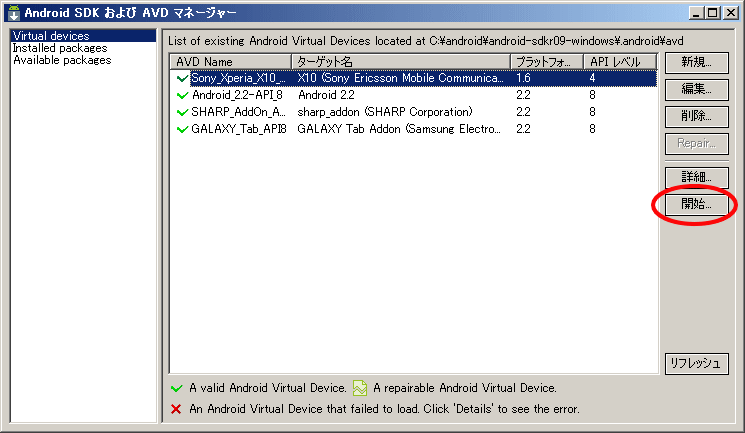Viewport: 745px width, 433px height.
Task: Sort by the ターゲット名 column header
Action: point(401,62)
